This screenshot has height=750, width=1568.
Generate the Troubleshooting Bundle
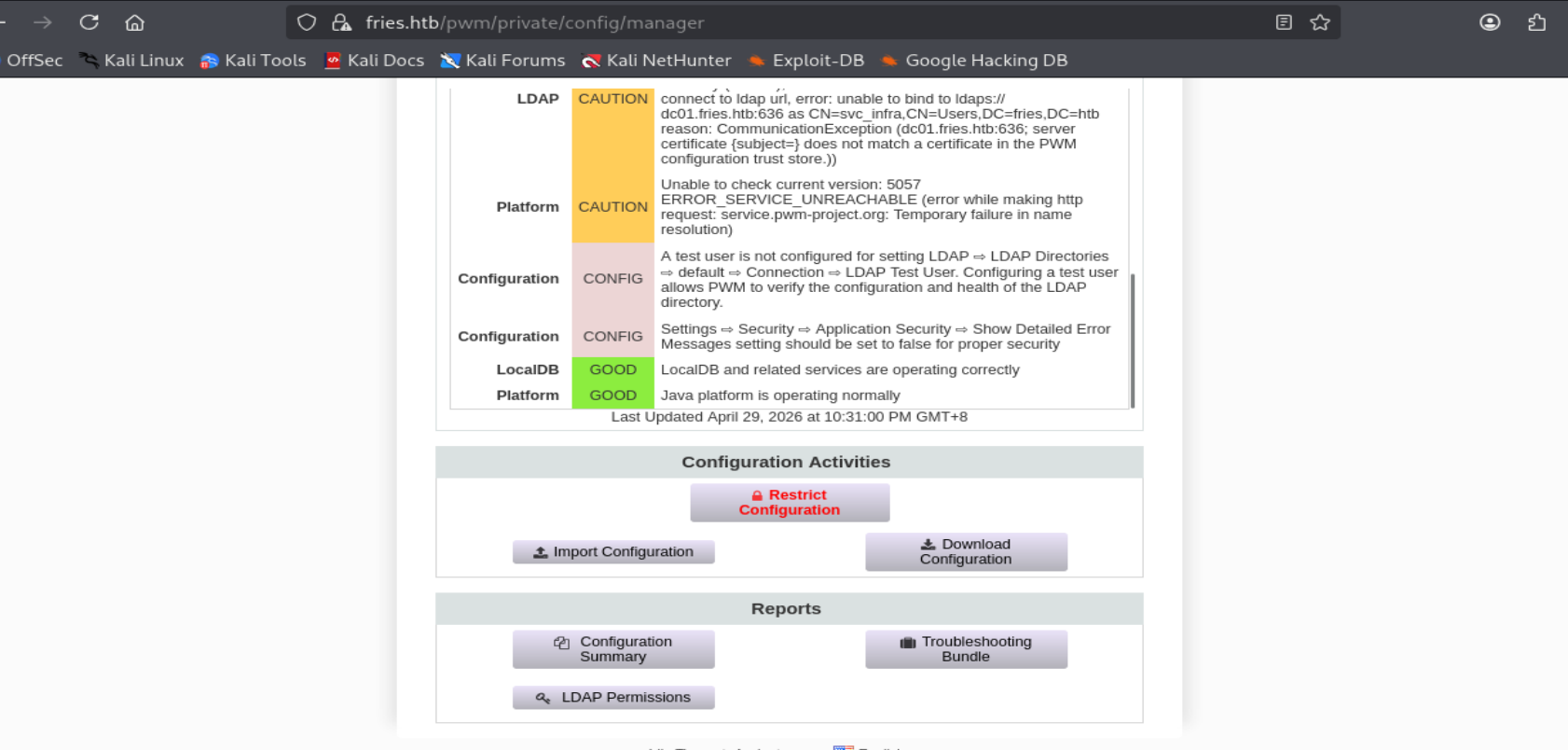[966, 649]
